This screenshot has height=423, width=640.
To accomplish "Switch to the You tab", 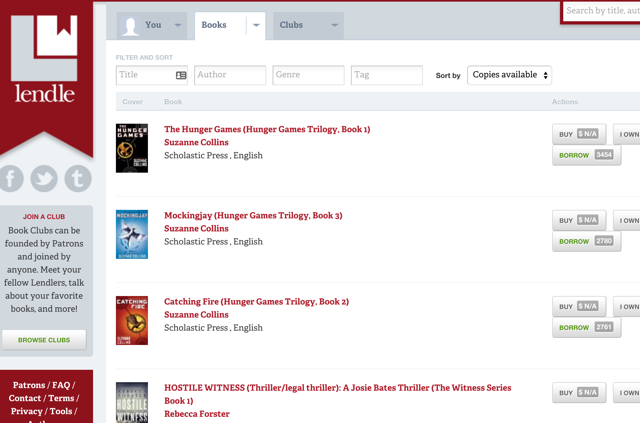I will coord(152,26).
